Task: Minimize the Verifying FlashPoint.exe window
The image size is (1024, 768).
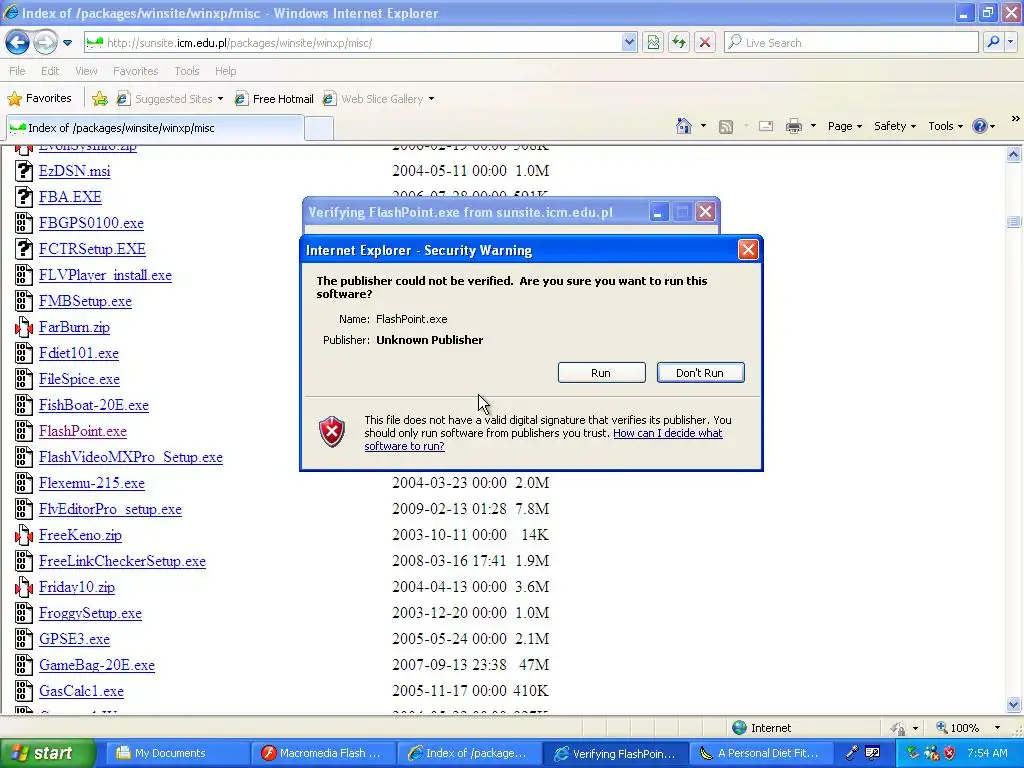Action: [658, 212]
